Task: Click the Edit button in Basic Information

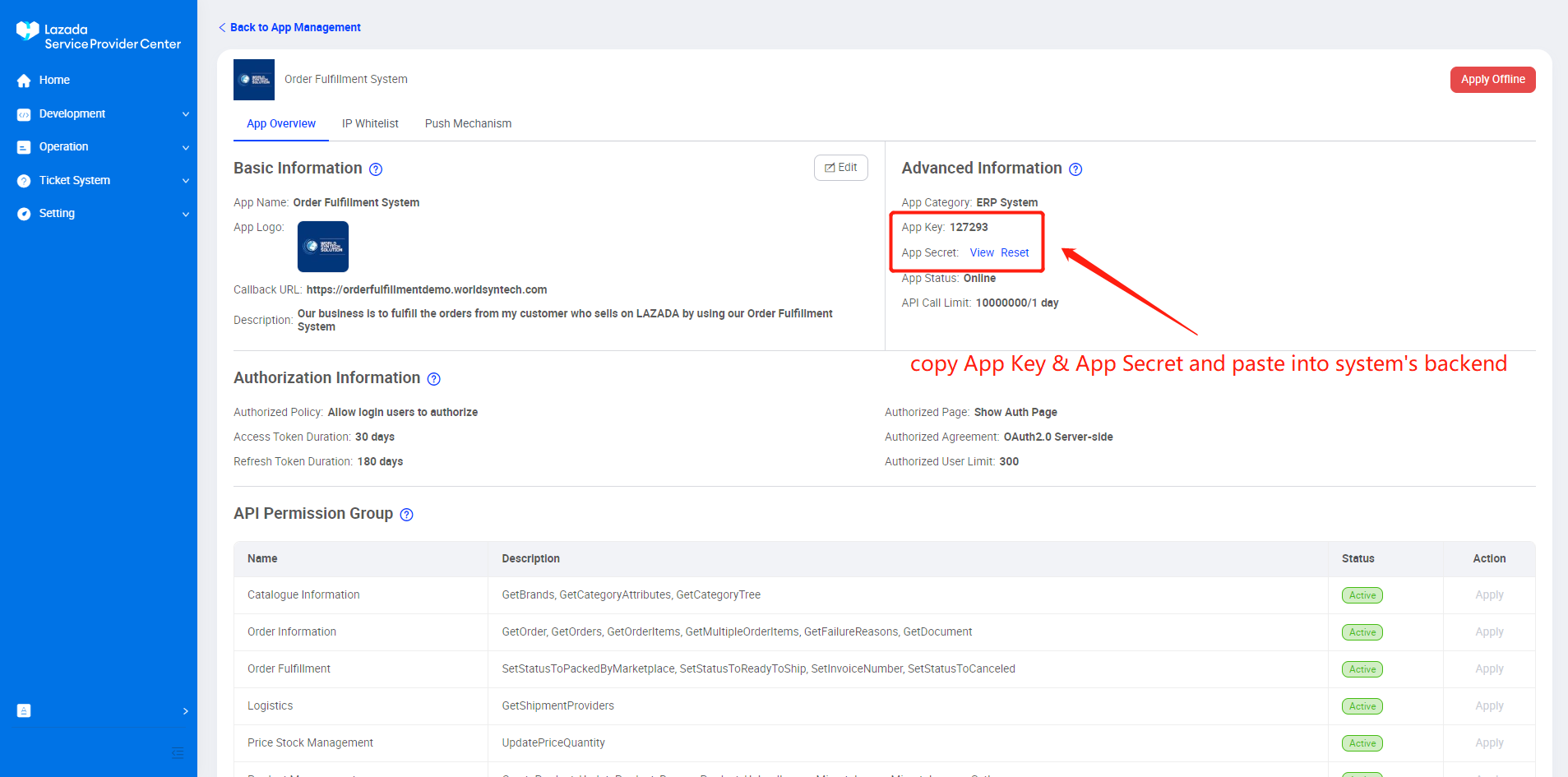Action: [841, 168]
